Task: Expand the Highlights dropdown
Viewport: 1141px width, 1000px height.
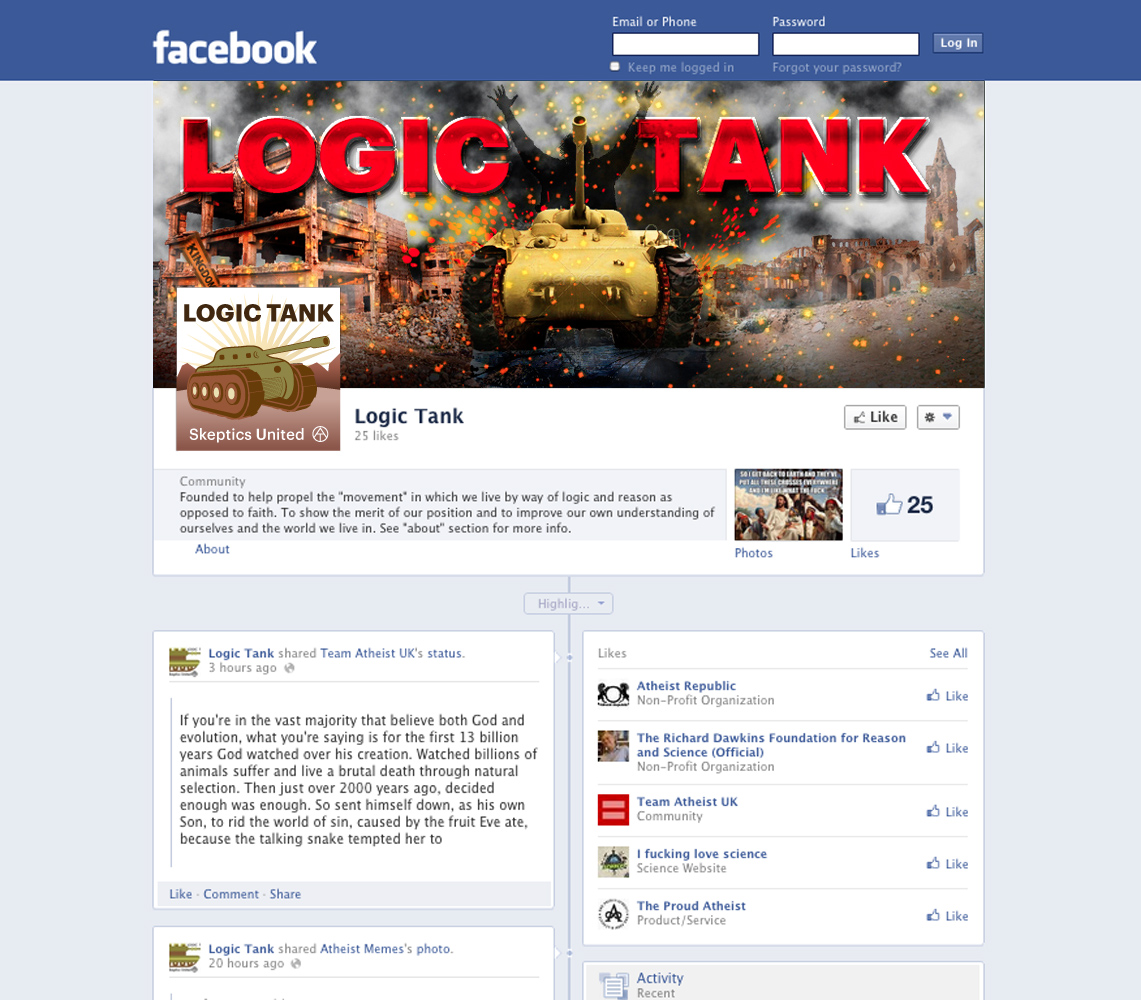Action: point(568,603)
